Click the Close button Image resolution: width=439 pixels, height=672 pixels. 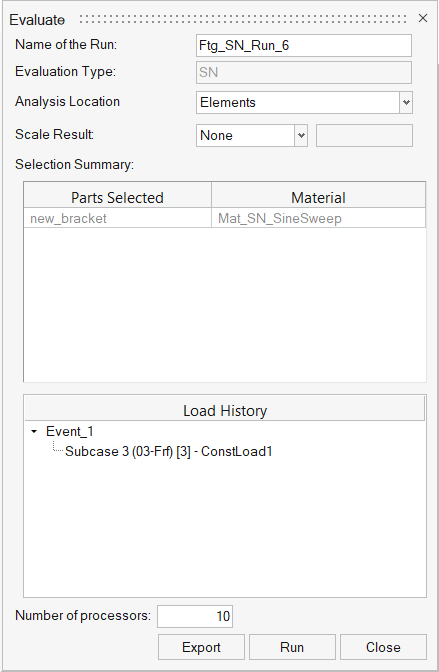383,647
